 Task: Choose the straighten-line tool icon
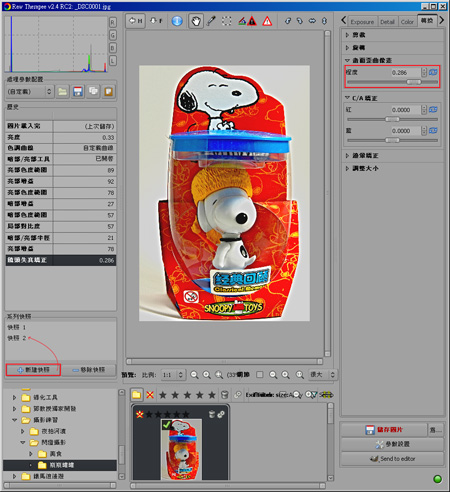242,21
